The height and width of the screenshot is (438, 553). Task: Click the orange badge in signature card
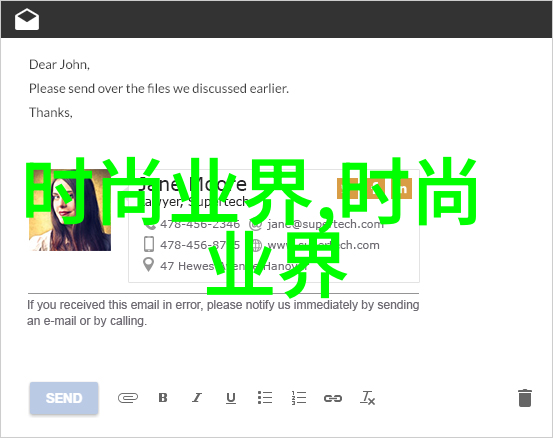point(374,188)
